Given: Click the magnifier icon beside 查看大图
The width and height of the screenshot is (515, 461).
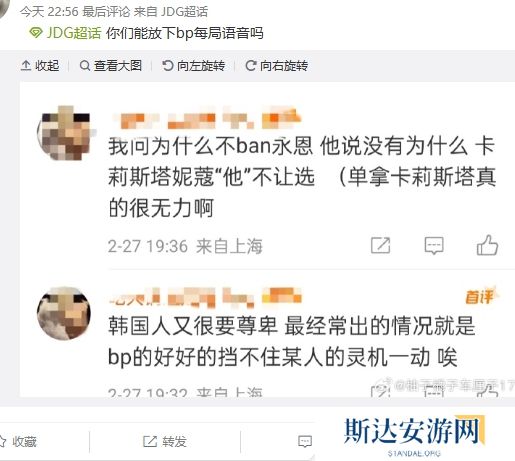Looking at the screenshot, I should pos(85,66).
